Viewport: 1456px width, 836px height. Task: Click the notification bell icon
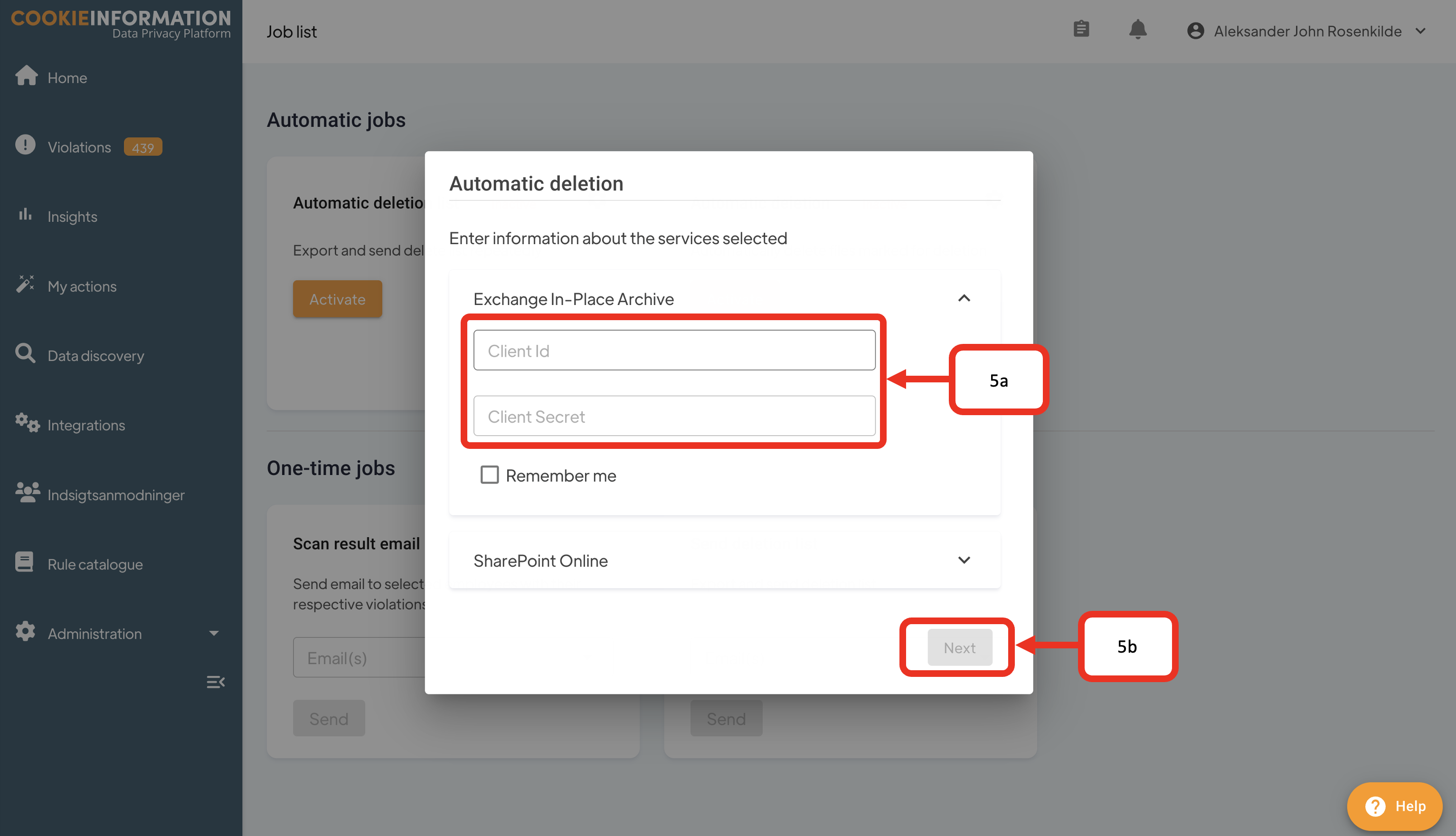click(1137, 30)
